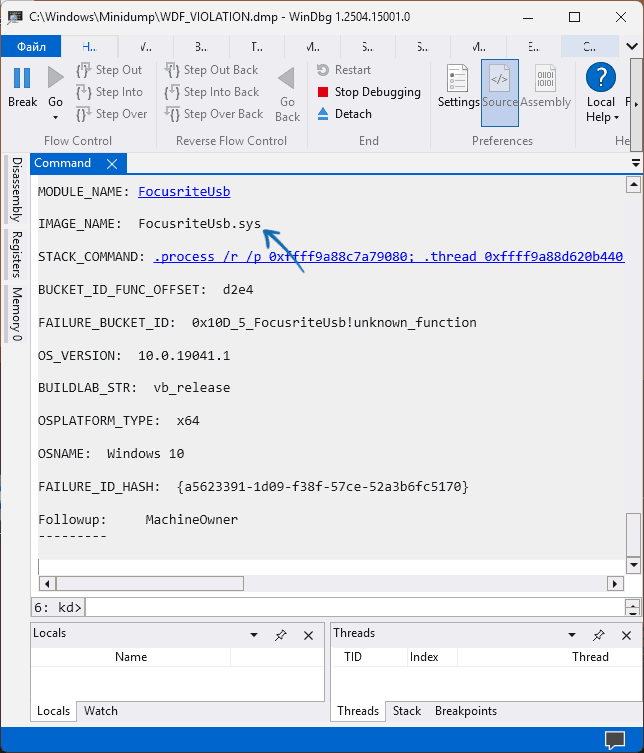Click the Go Back arrow icon
Image resolution: width=644 pixels, height=753 pixels.
pyautogui.click(x=287, y=78)
